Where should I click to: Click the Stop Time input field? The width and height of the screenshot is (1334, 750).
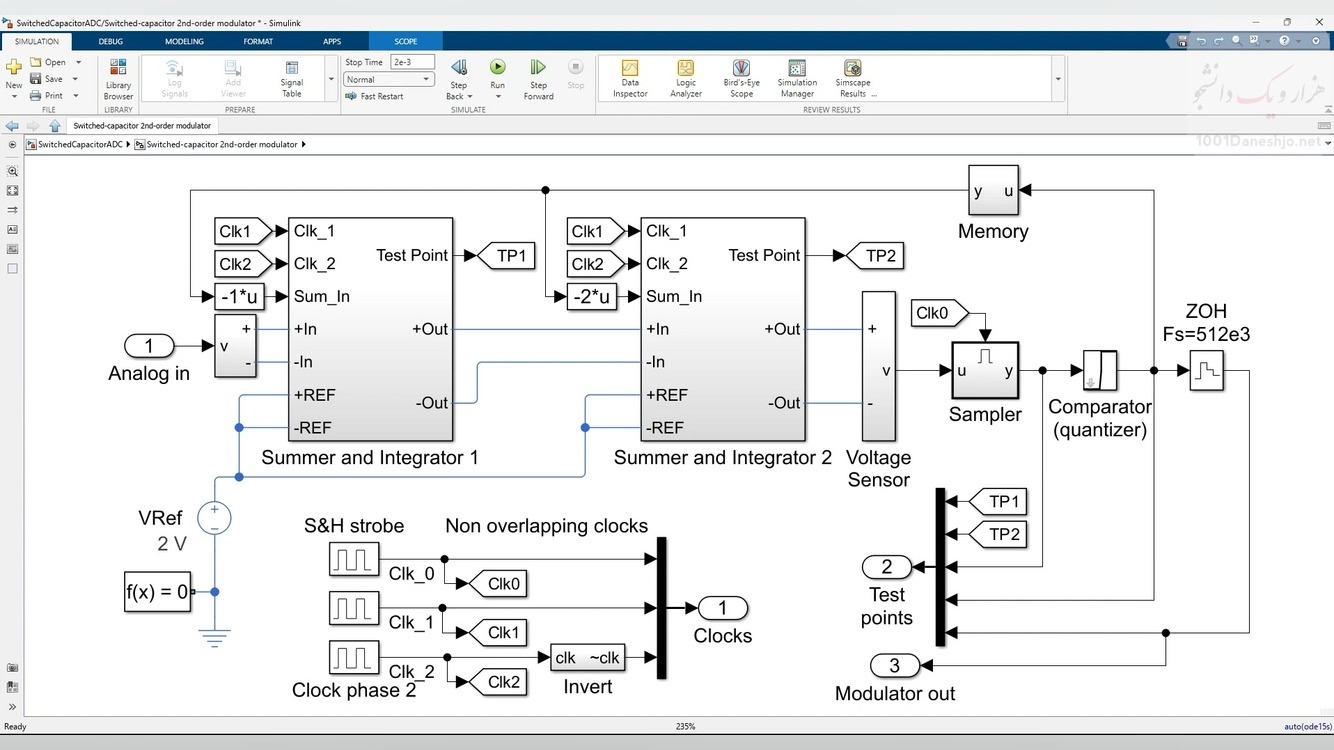tap(412, 62)
